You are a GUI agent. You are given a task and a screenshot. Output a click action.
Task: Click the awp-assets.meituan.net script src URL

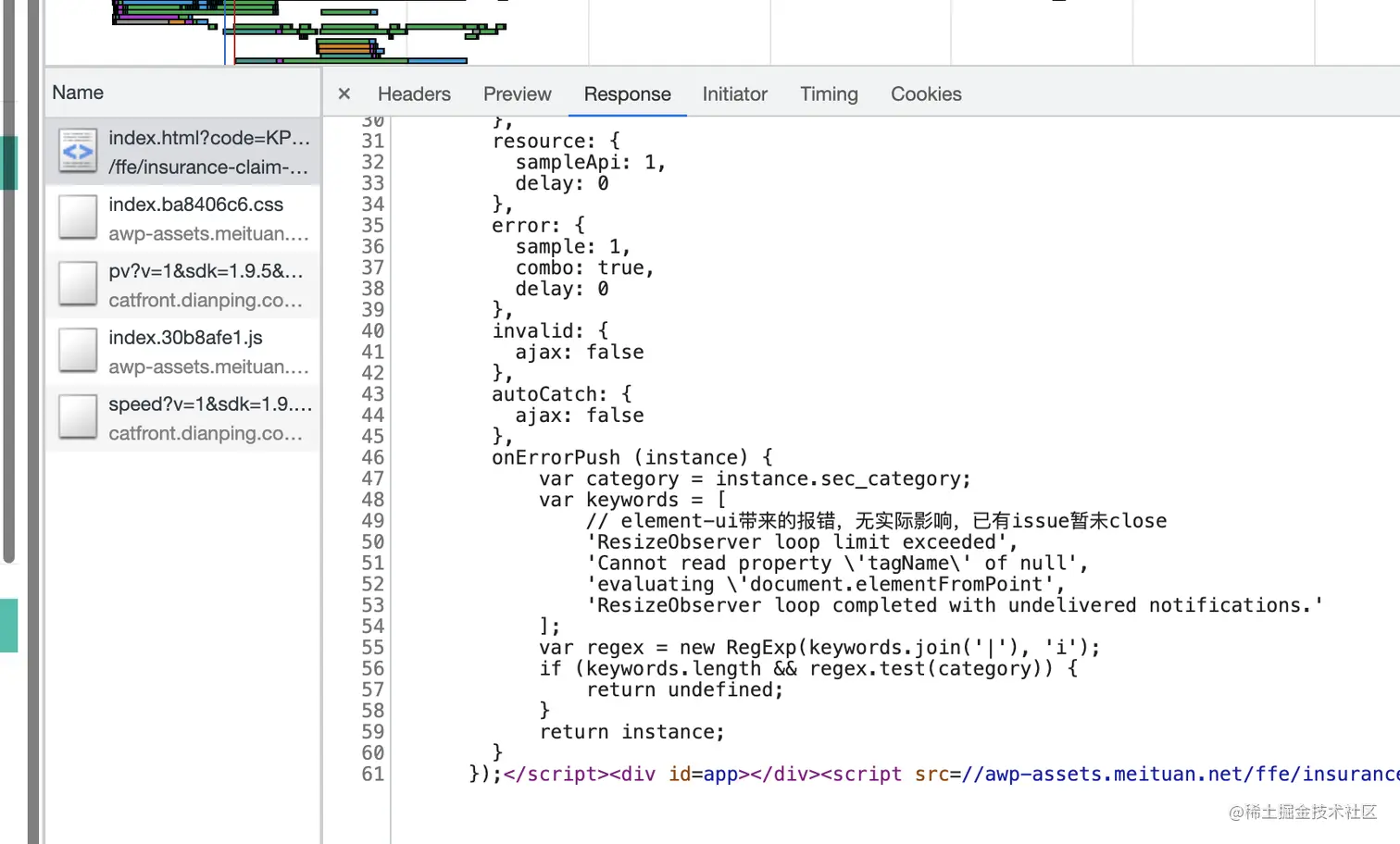[x=1181, y=774]
